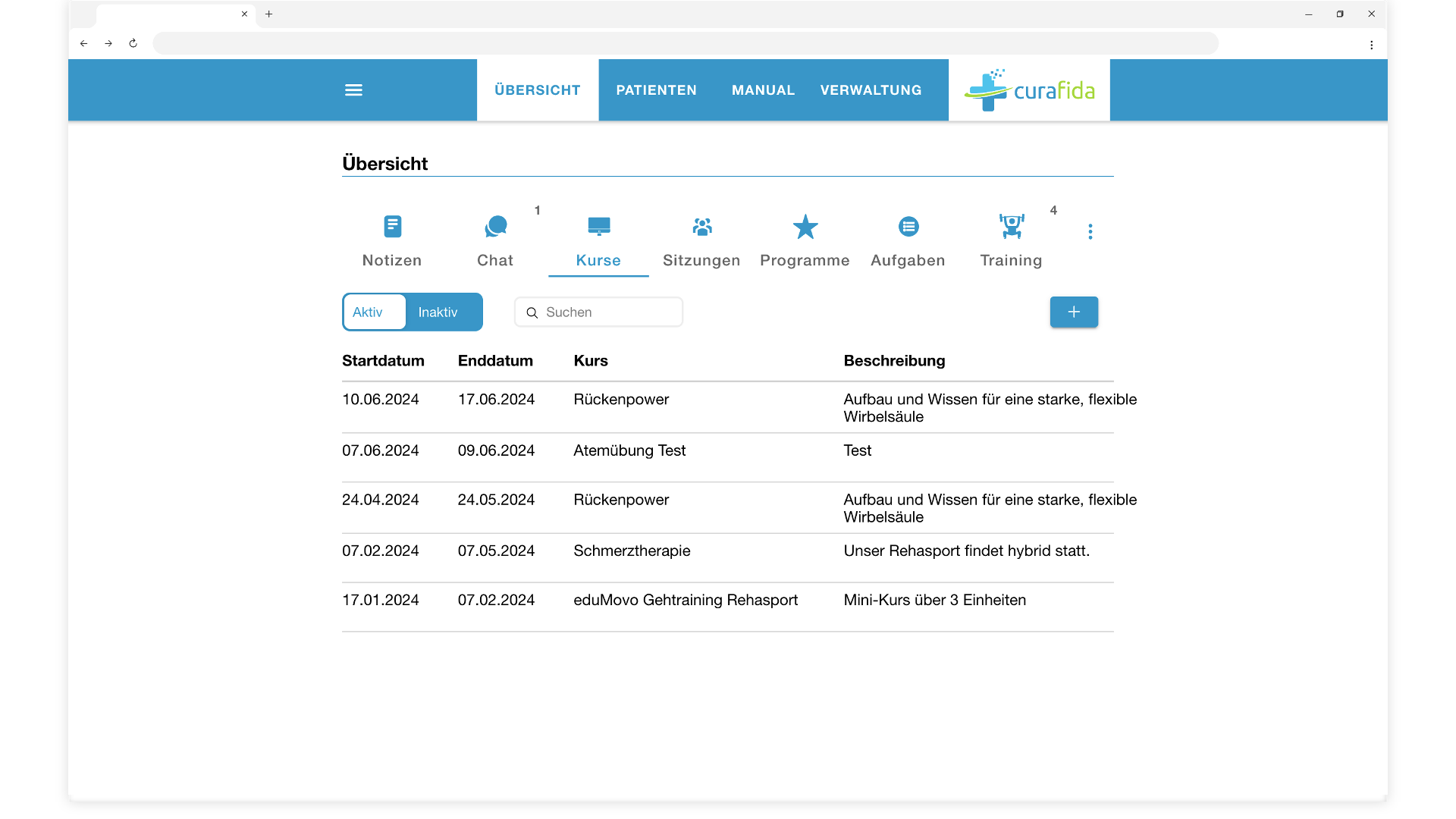Go back in browser
The image size is (1456, 819).
84,43
